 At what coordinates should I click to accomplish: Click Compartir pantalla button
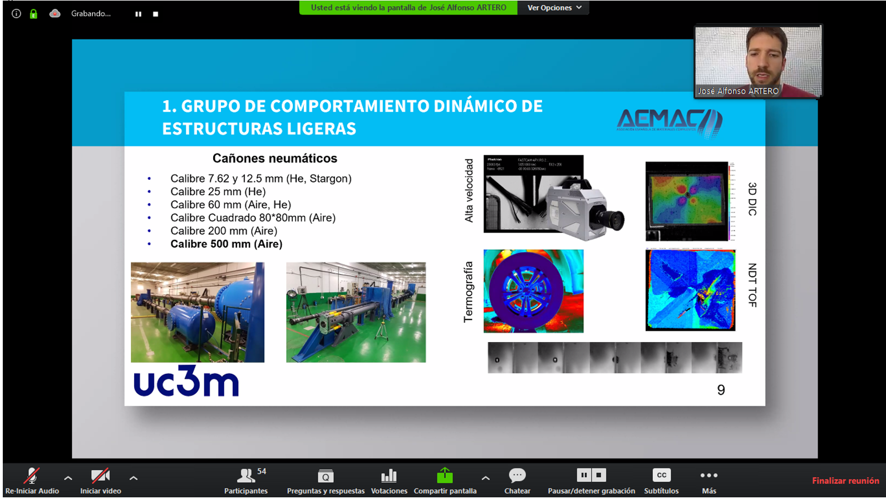click(445, 480)
